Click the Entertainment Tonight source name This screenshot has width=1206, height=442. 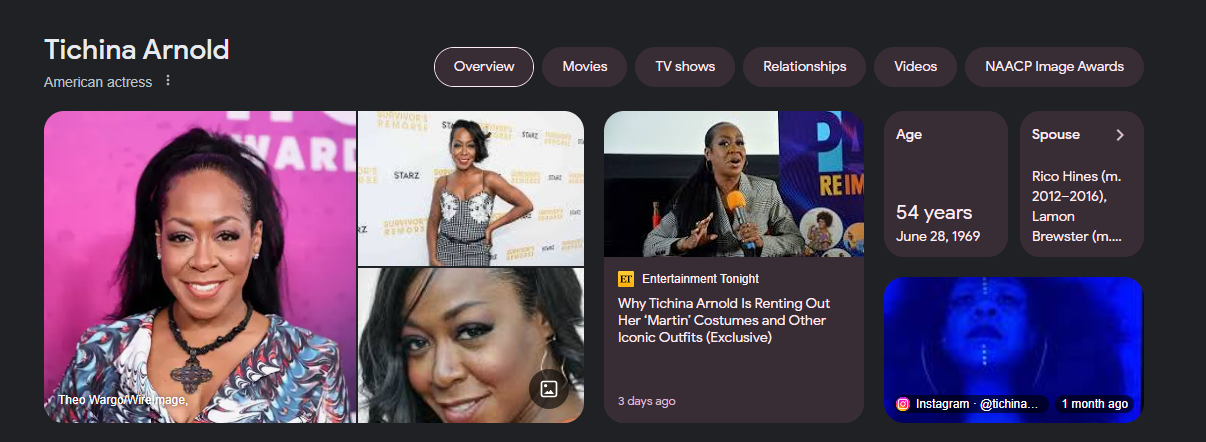[x=700, y=279]
